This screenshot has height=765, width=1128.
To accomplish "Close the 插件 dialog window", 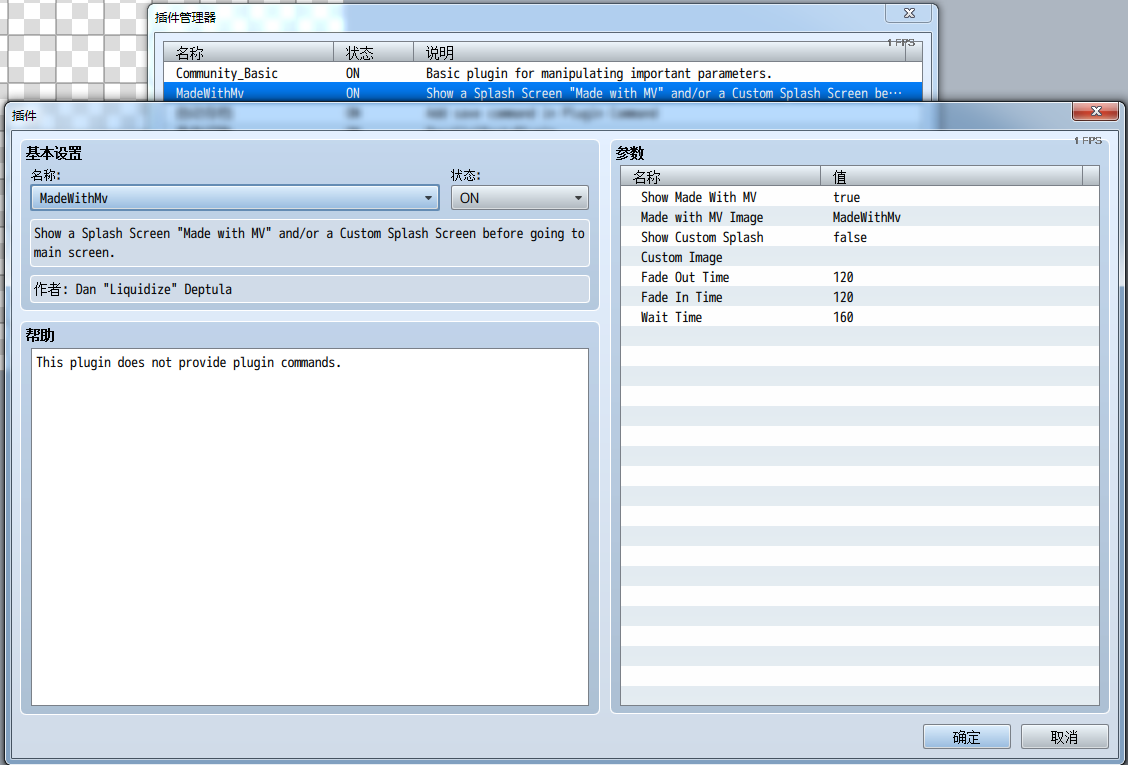I will click(x=1096, y=111).
